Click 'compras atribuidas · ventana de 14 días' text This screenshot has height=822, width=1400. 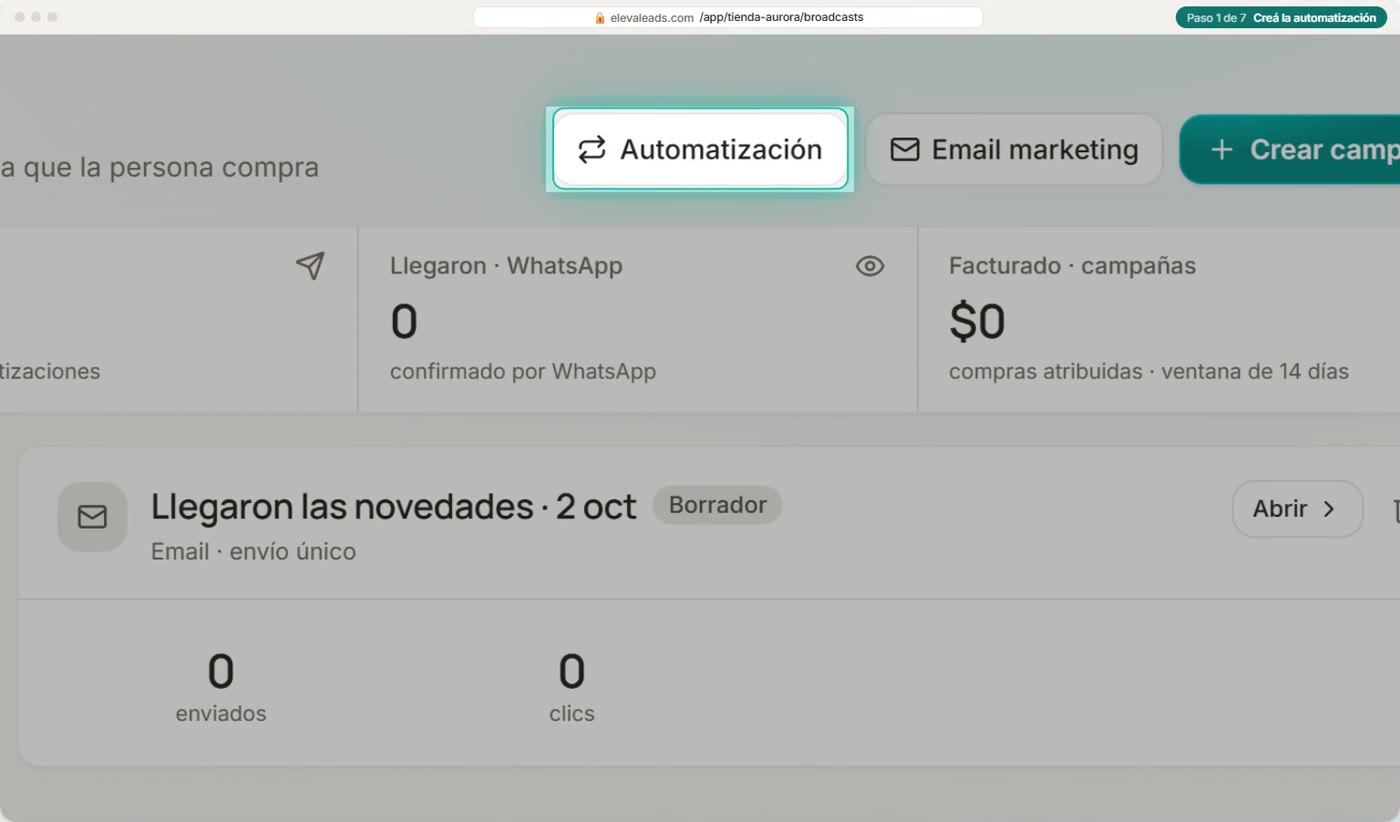click(x=1149, y=372)
